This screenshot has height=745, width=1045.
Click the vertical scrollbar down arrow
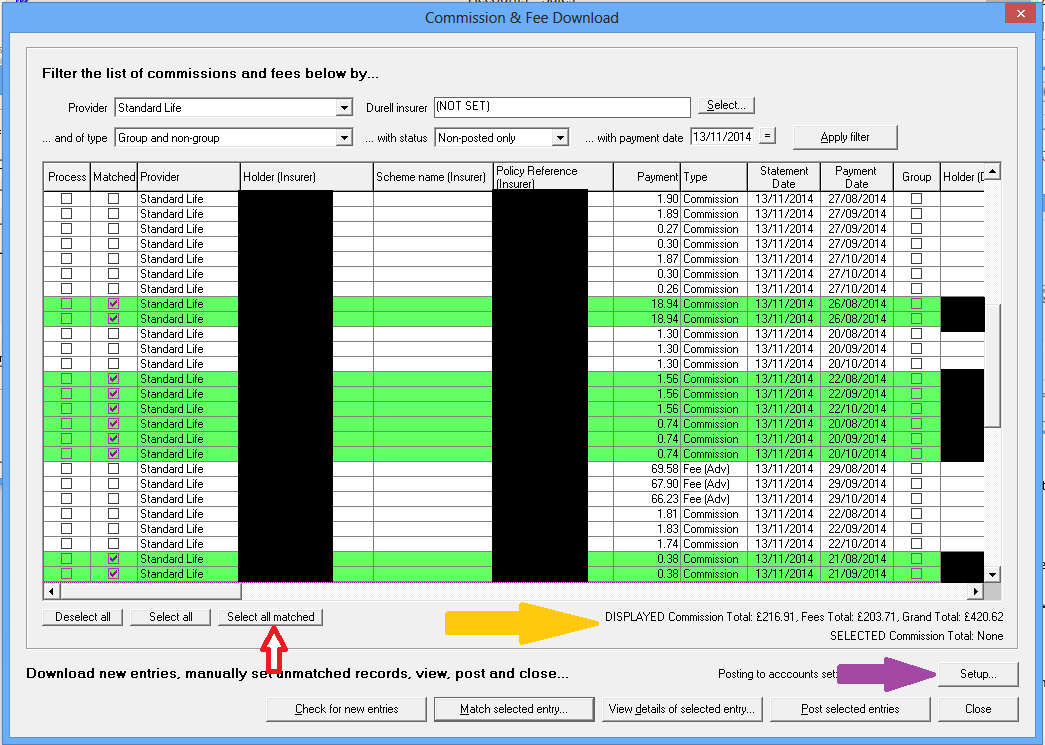(992, 574)
